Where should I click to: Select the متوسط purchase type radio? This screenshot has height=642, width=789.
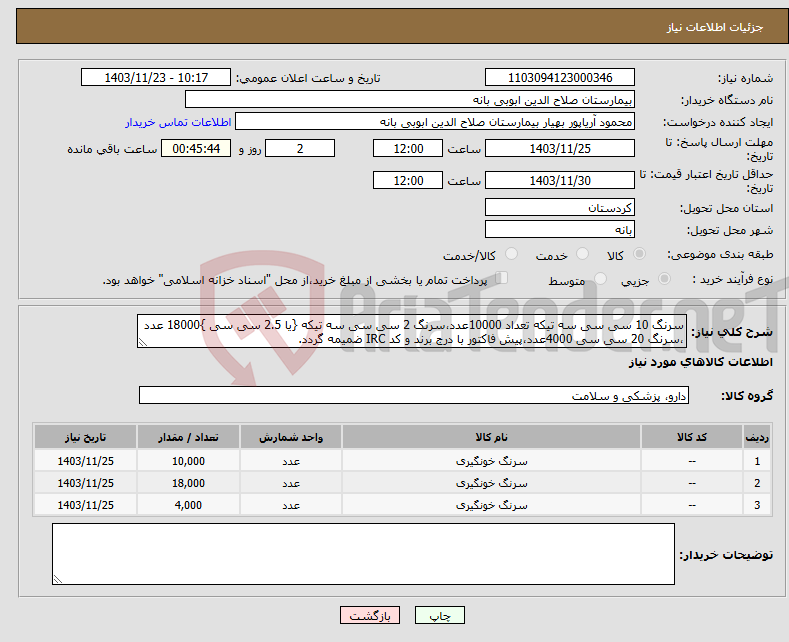coord(600,278)
